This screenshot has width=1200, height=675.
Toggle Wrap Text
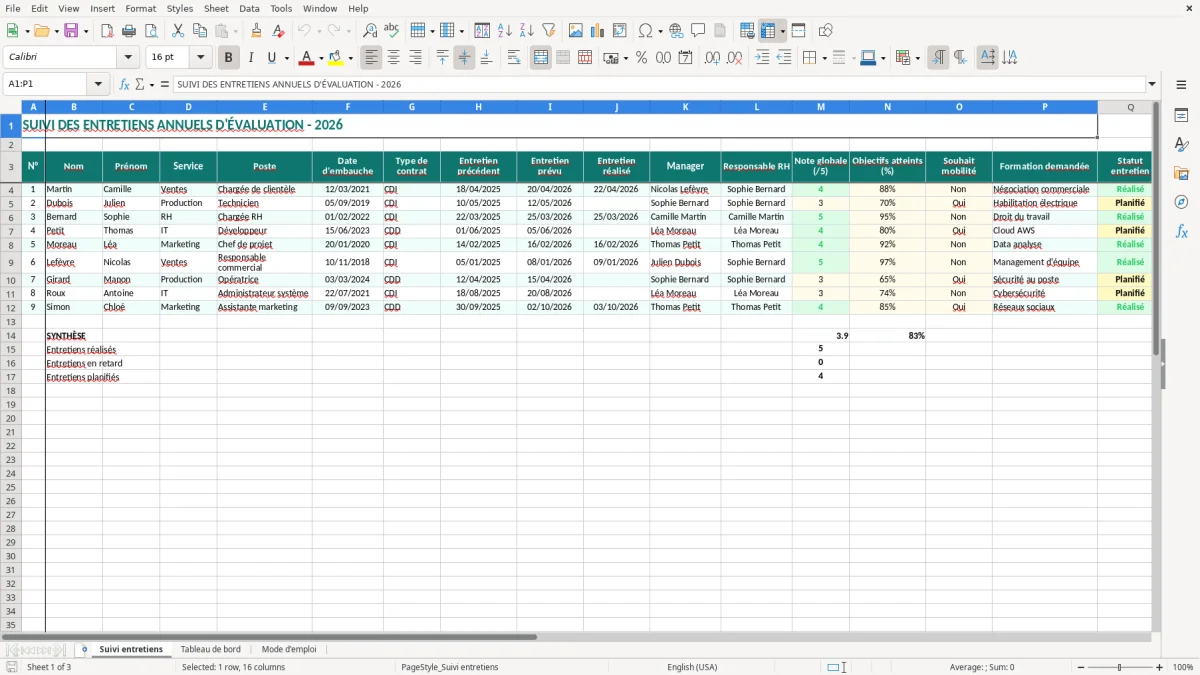point(514,58)
